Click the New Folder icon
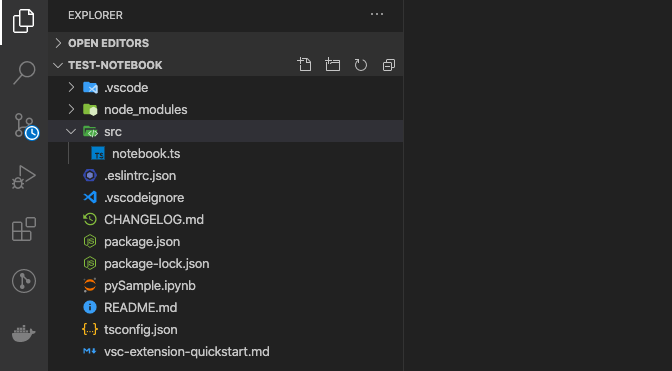The height and width of the screenshot is (371, 672). point(333,65)
